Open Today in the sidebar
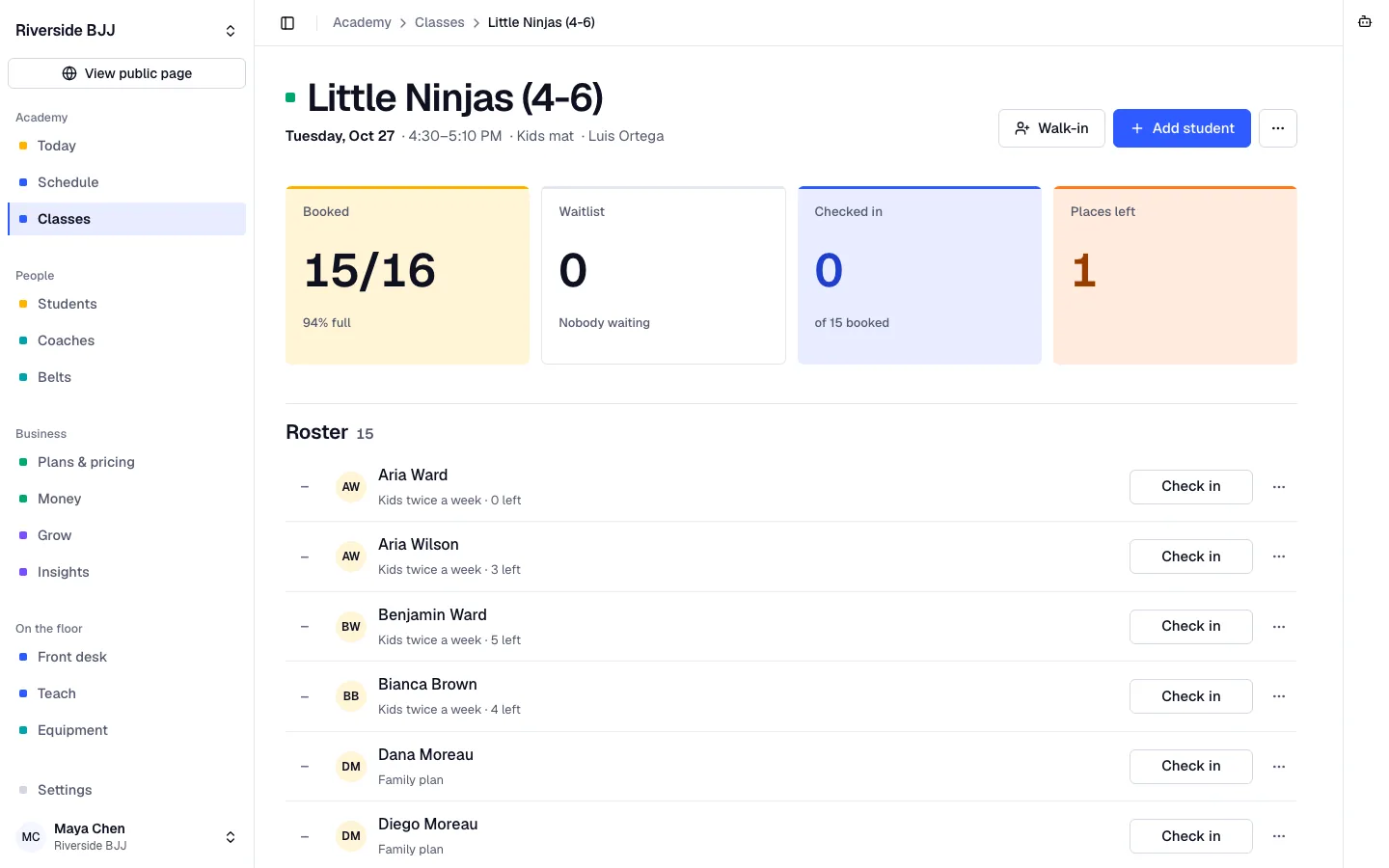Screen dimensions: 1389x868 126,146
